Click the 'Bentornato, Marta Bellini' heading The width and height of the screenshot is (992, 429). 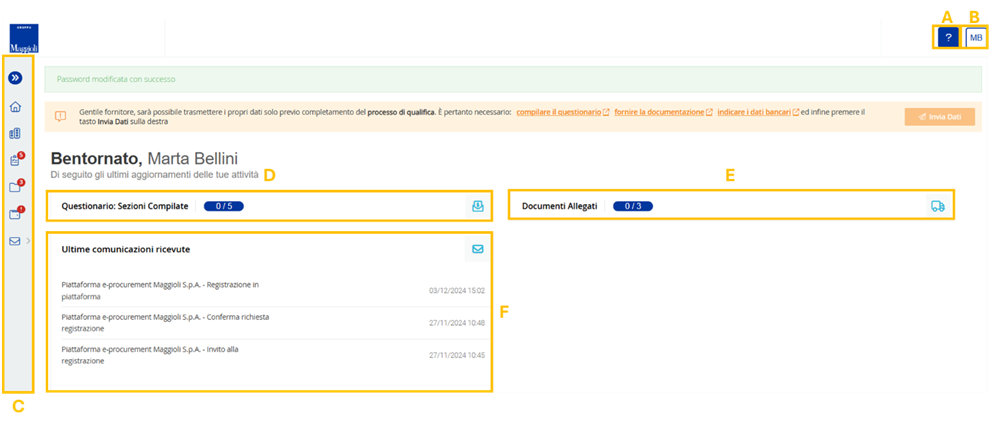tap(145, 159)
